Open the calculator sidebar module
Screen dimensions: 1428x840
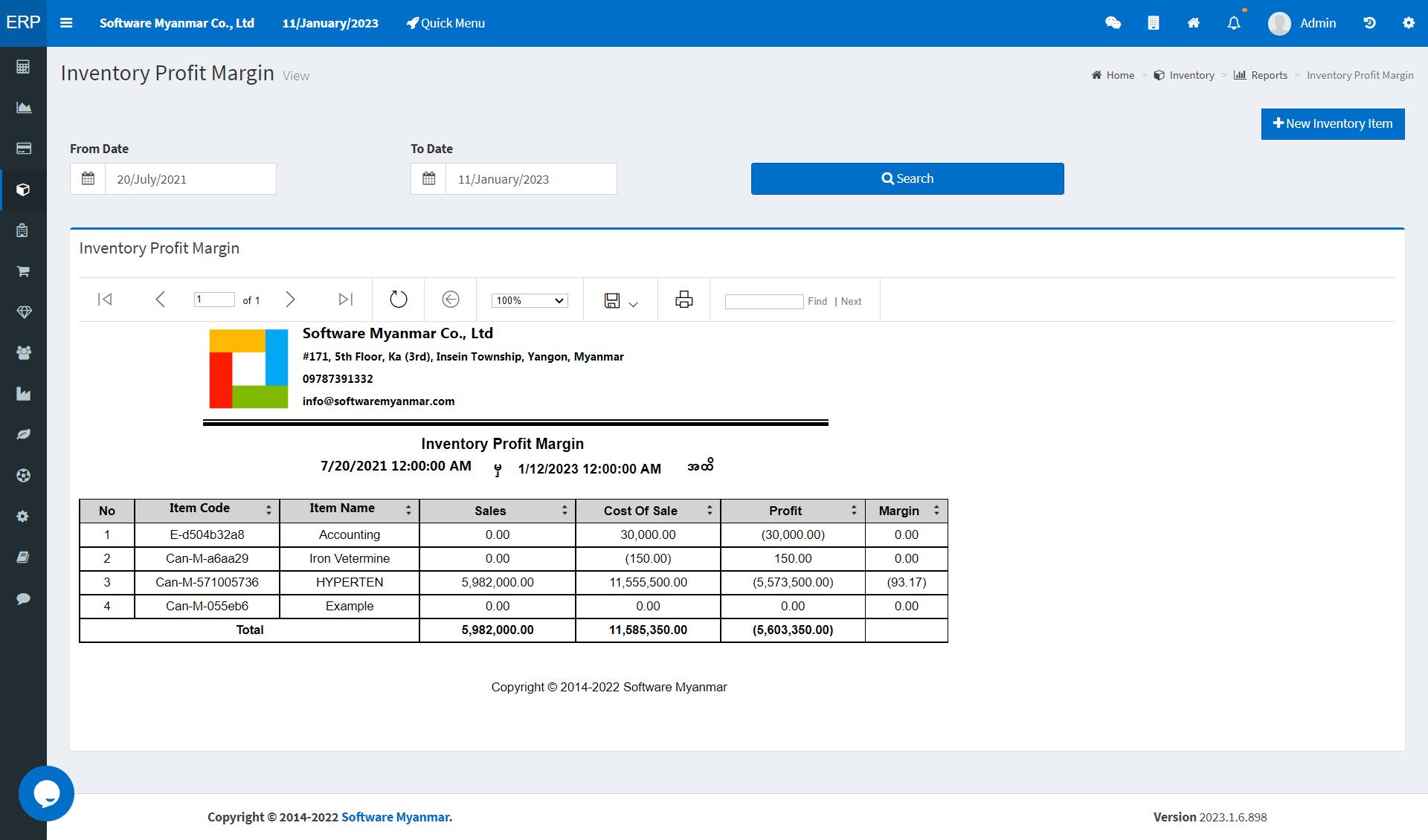click(23, 67)
